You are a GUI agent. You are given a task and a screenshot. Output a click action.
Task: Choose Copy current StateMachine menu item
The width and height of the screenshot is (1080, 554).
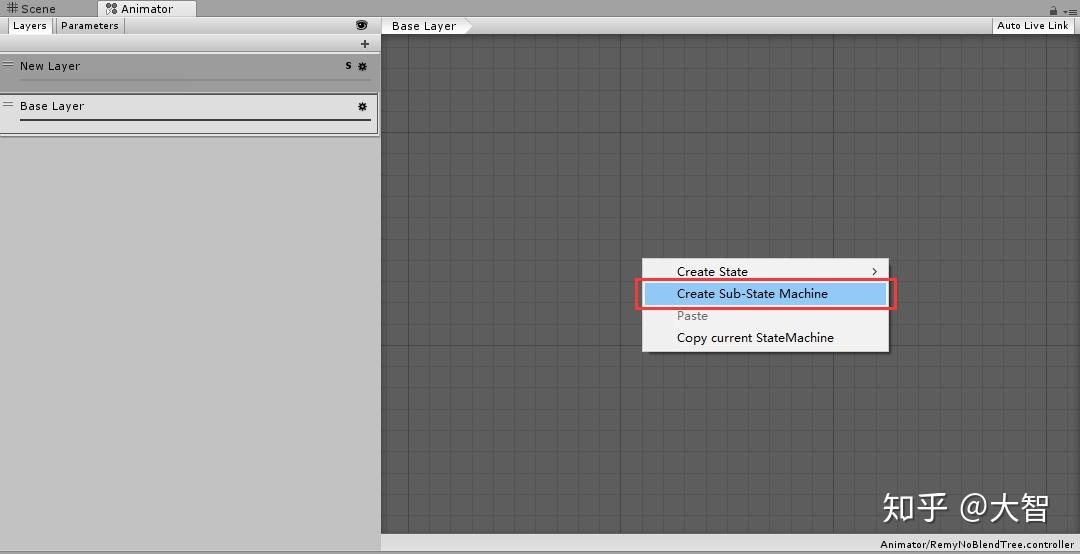click(765, 338)
